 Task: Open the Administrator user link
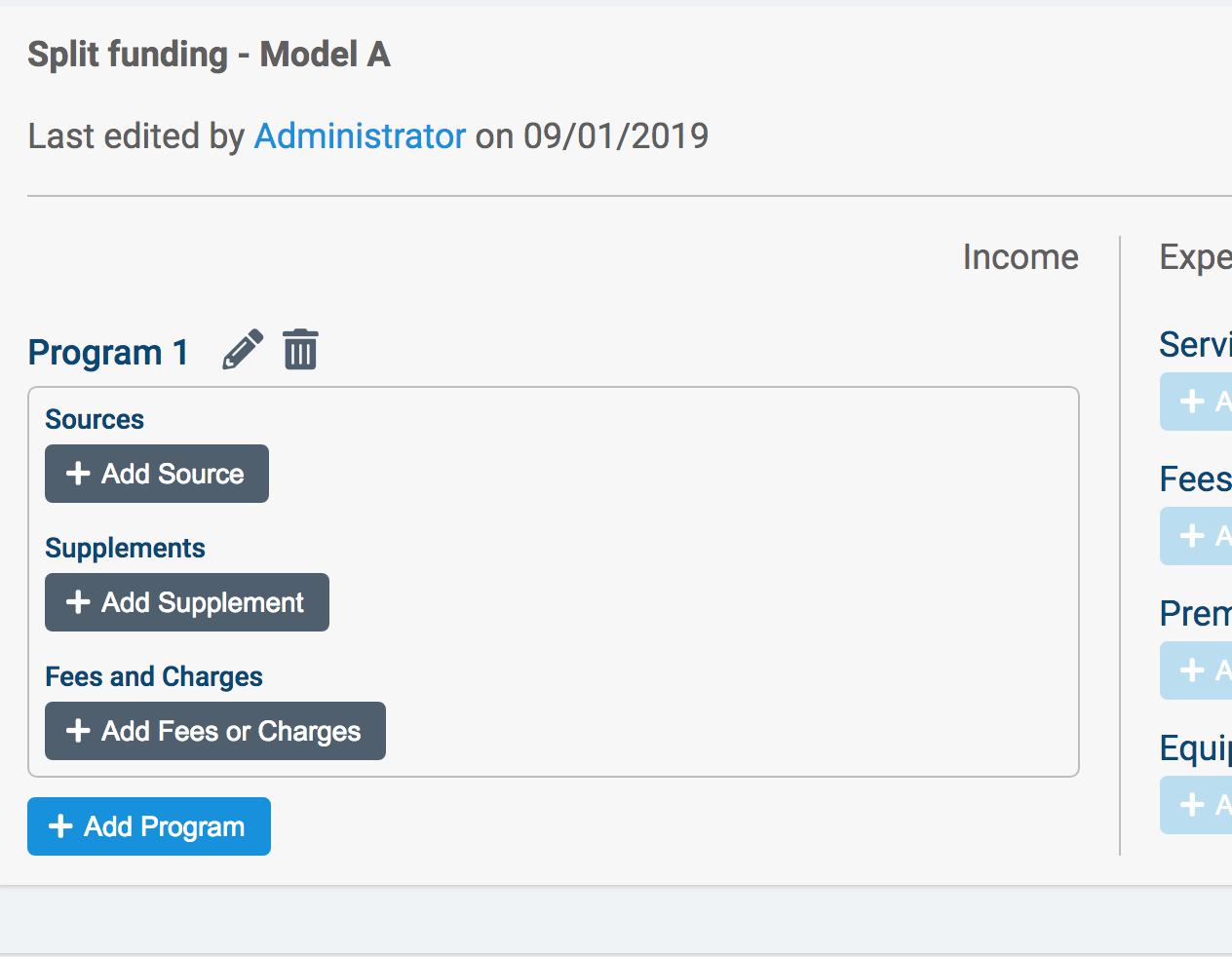click(x=360, y=136)
